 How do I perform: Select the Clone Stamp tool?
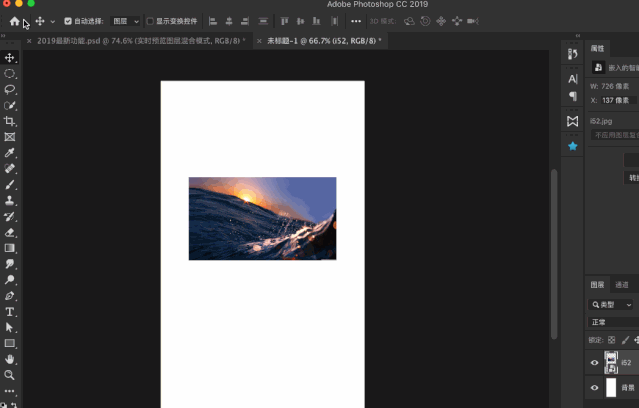pyautogui.click(x=9, y=201)
